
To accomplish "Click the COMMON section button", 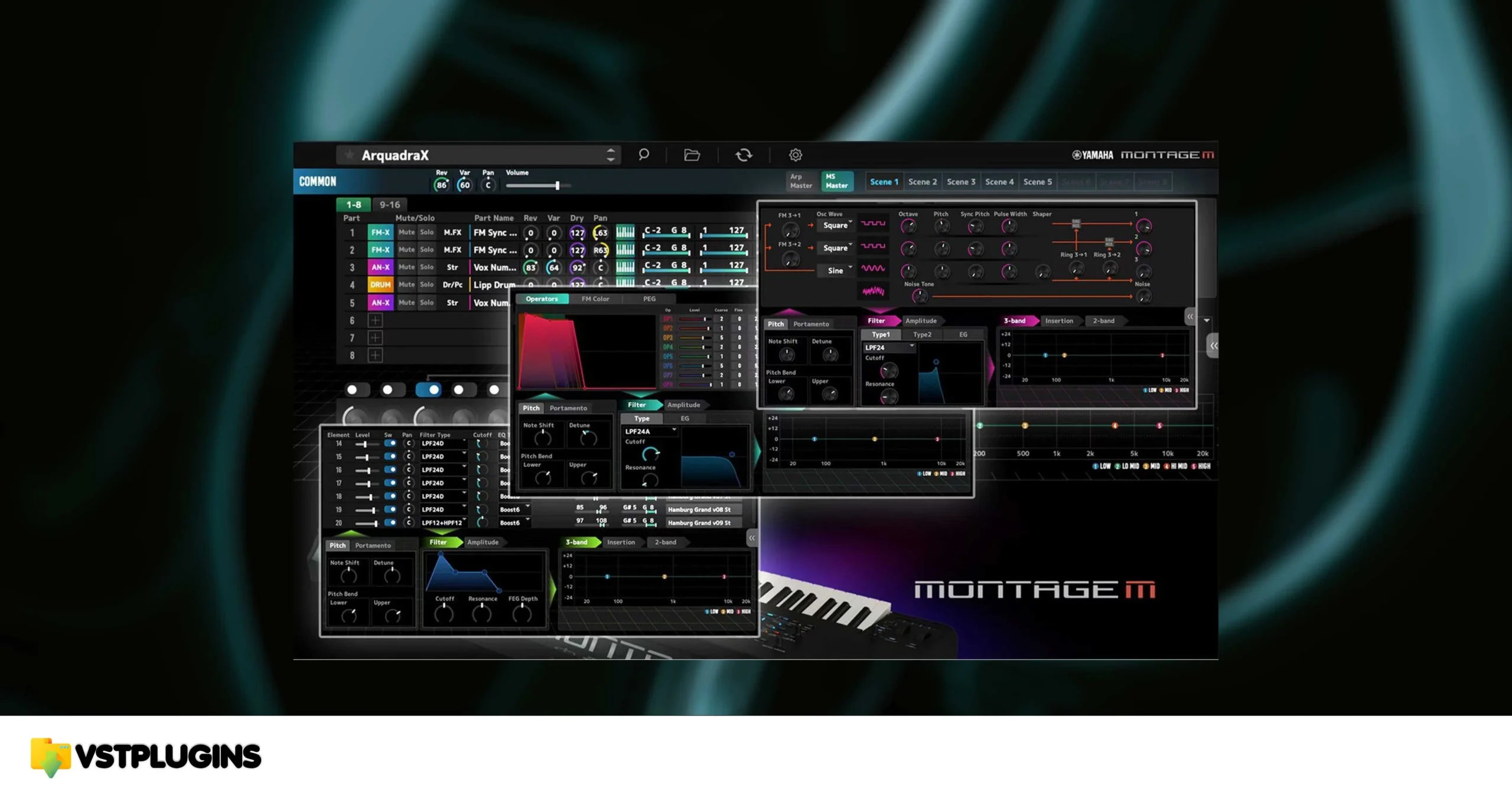I will tap(318, 182).
